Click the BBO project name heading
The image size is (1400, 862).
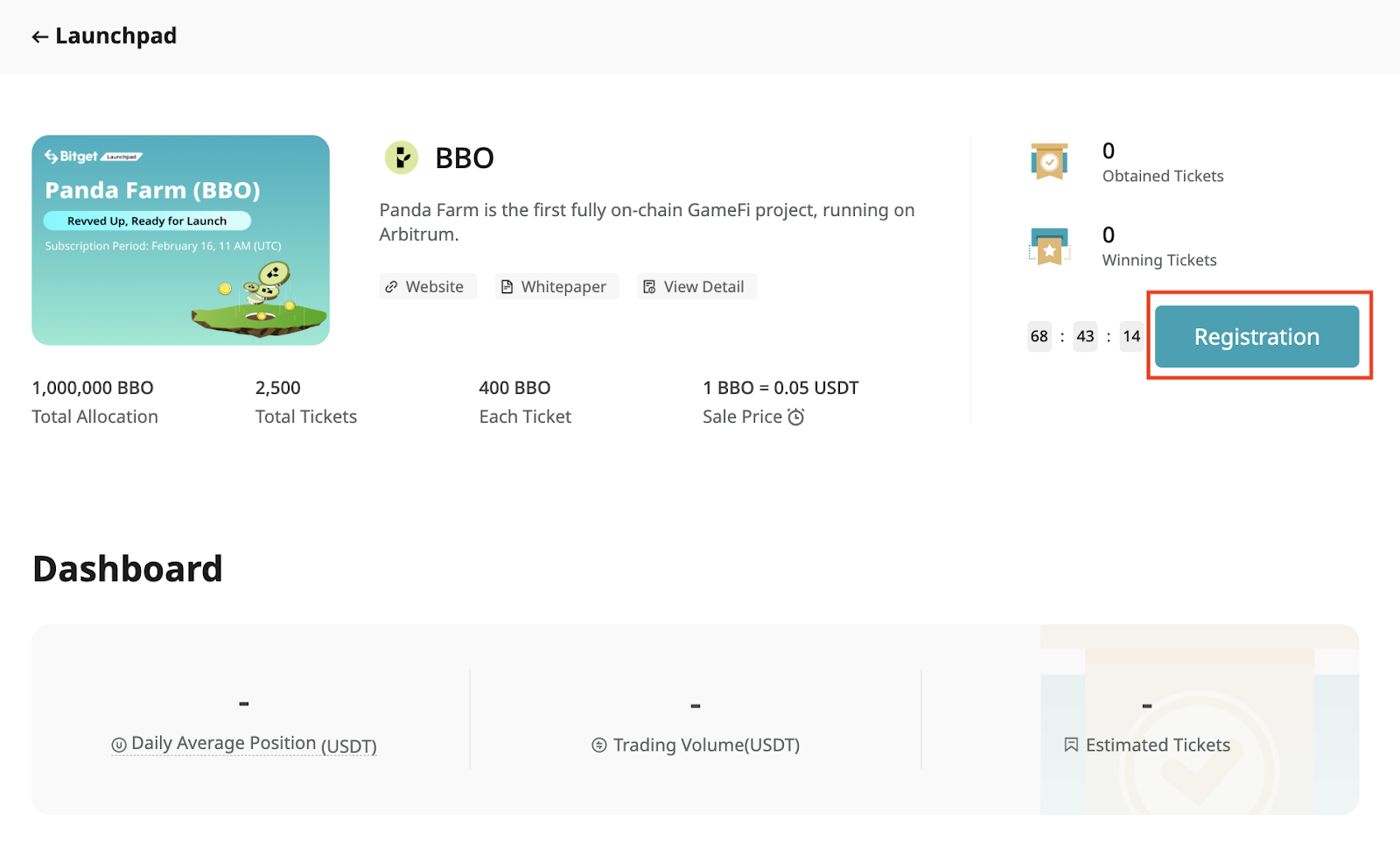point(465,158)
